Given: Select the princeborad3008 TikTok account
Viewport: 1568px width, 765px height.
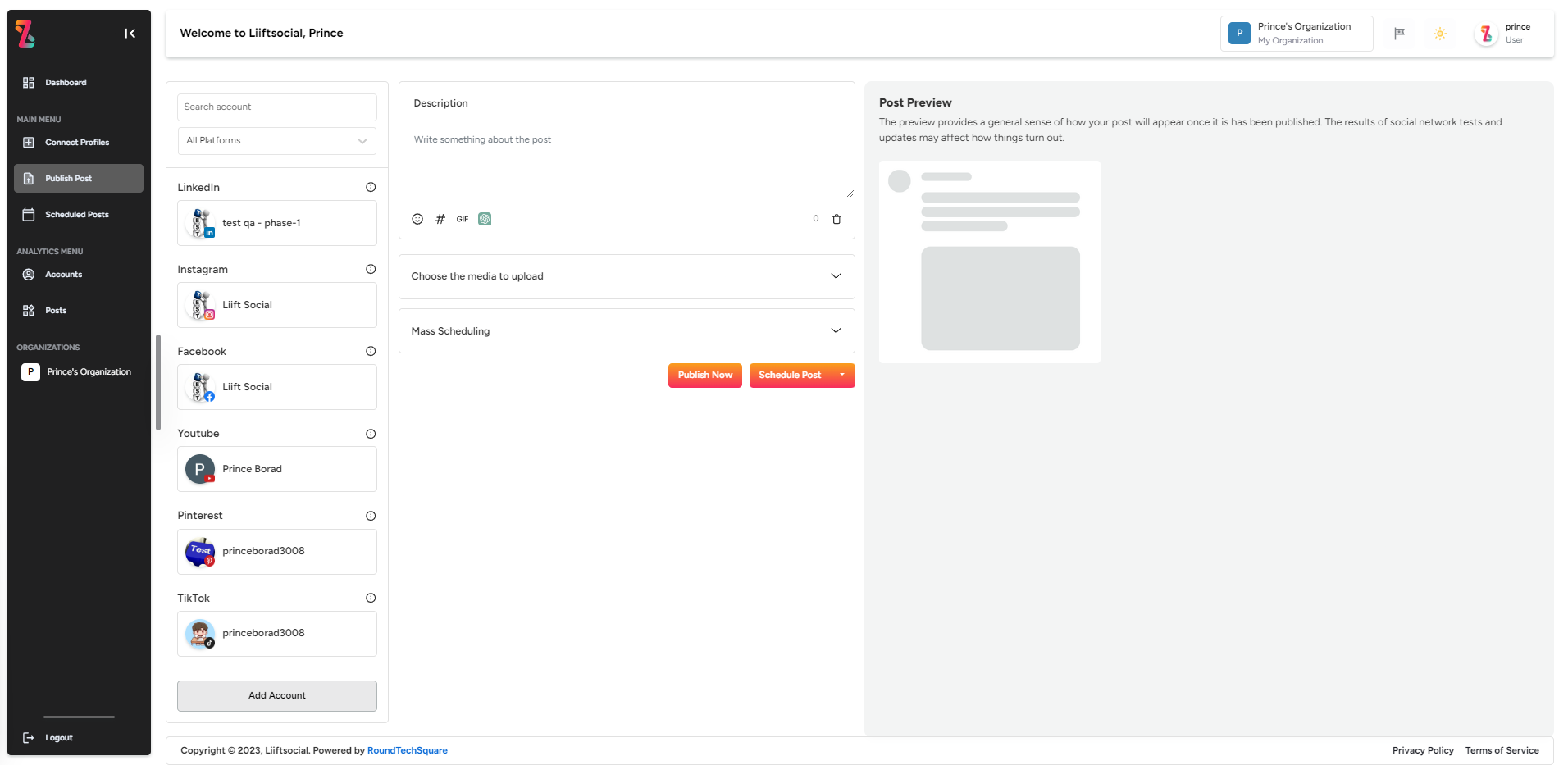Looking at the screenshot, I should pos(276,633).
